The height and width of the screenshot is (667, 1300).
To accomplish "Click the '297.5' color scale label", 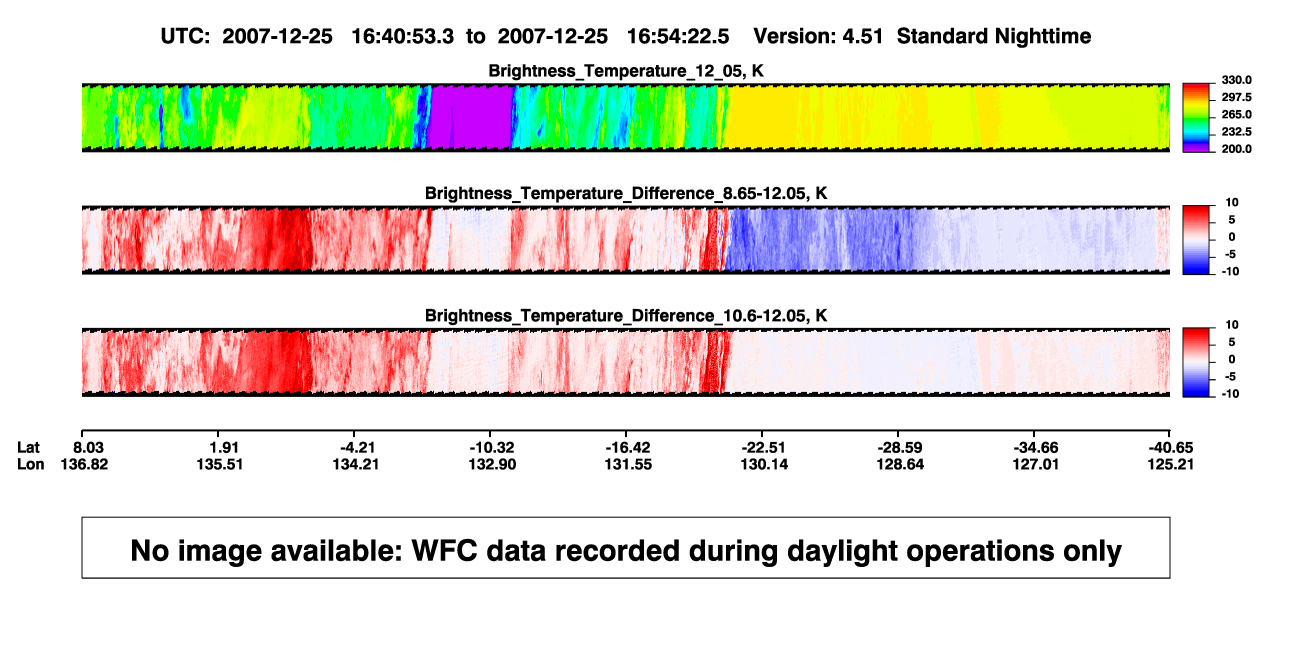I will [x=1237, y=97].
